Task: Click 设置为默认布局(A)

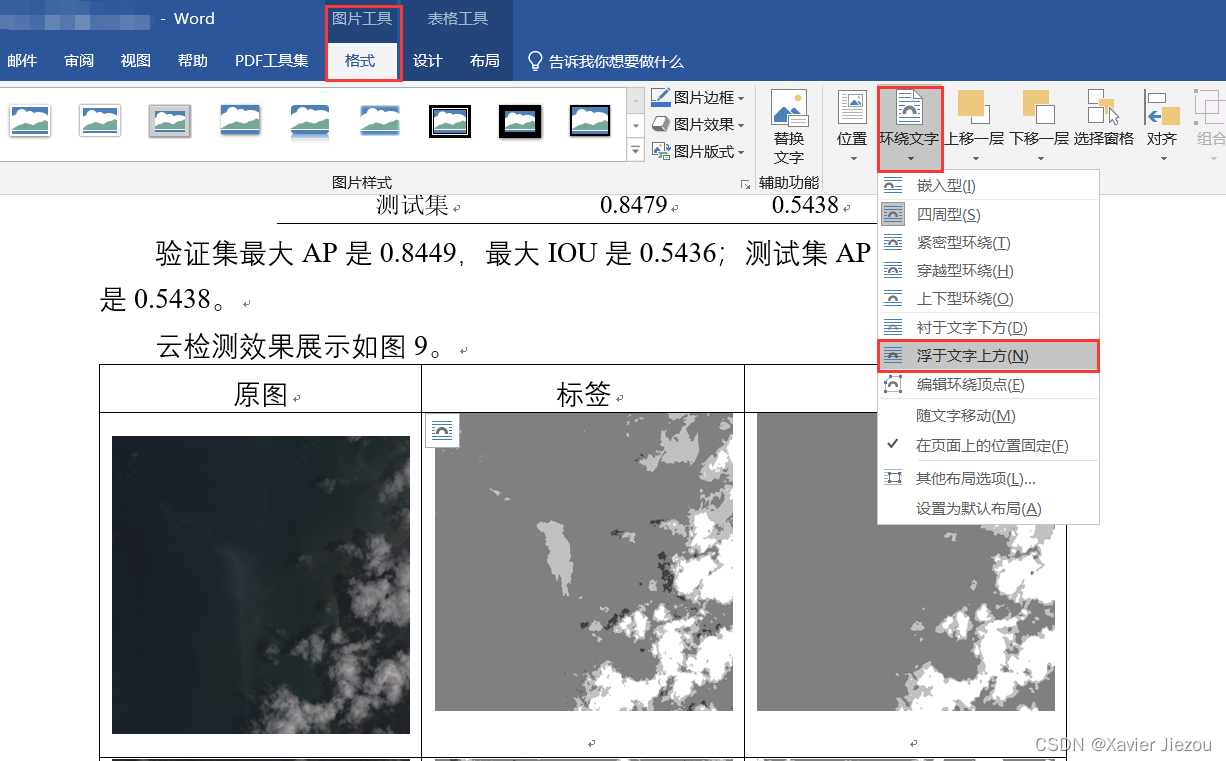Action: click(x=988, y=508)
